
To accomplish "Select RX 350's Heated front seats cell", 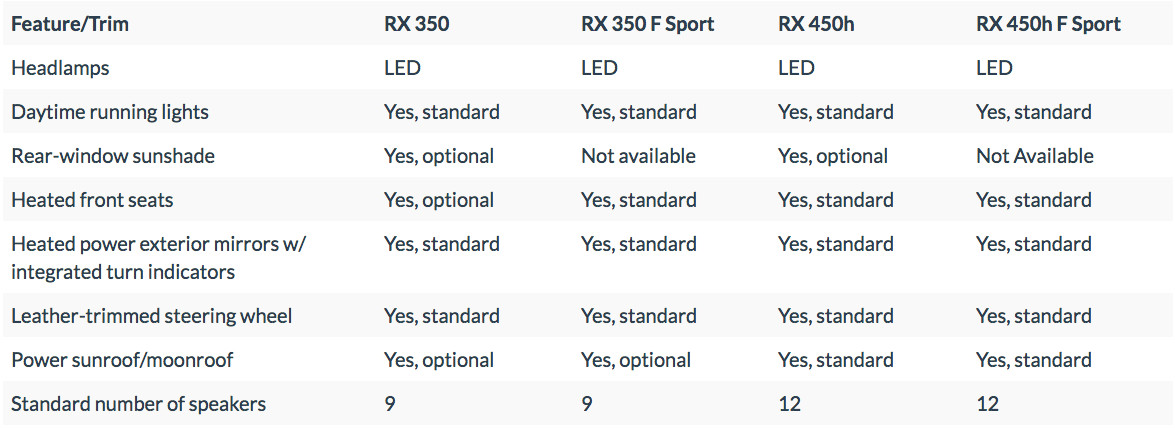I will (439, 200).
